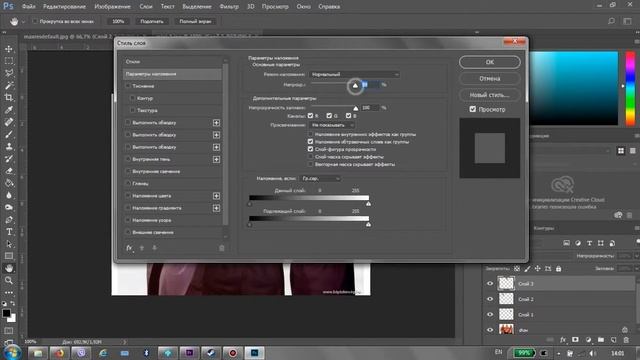Hide Слой 3 with its eye icon
Image resolution: width=640 pixels, height=360 pixels.
click(490, 283)
